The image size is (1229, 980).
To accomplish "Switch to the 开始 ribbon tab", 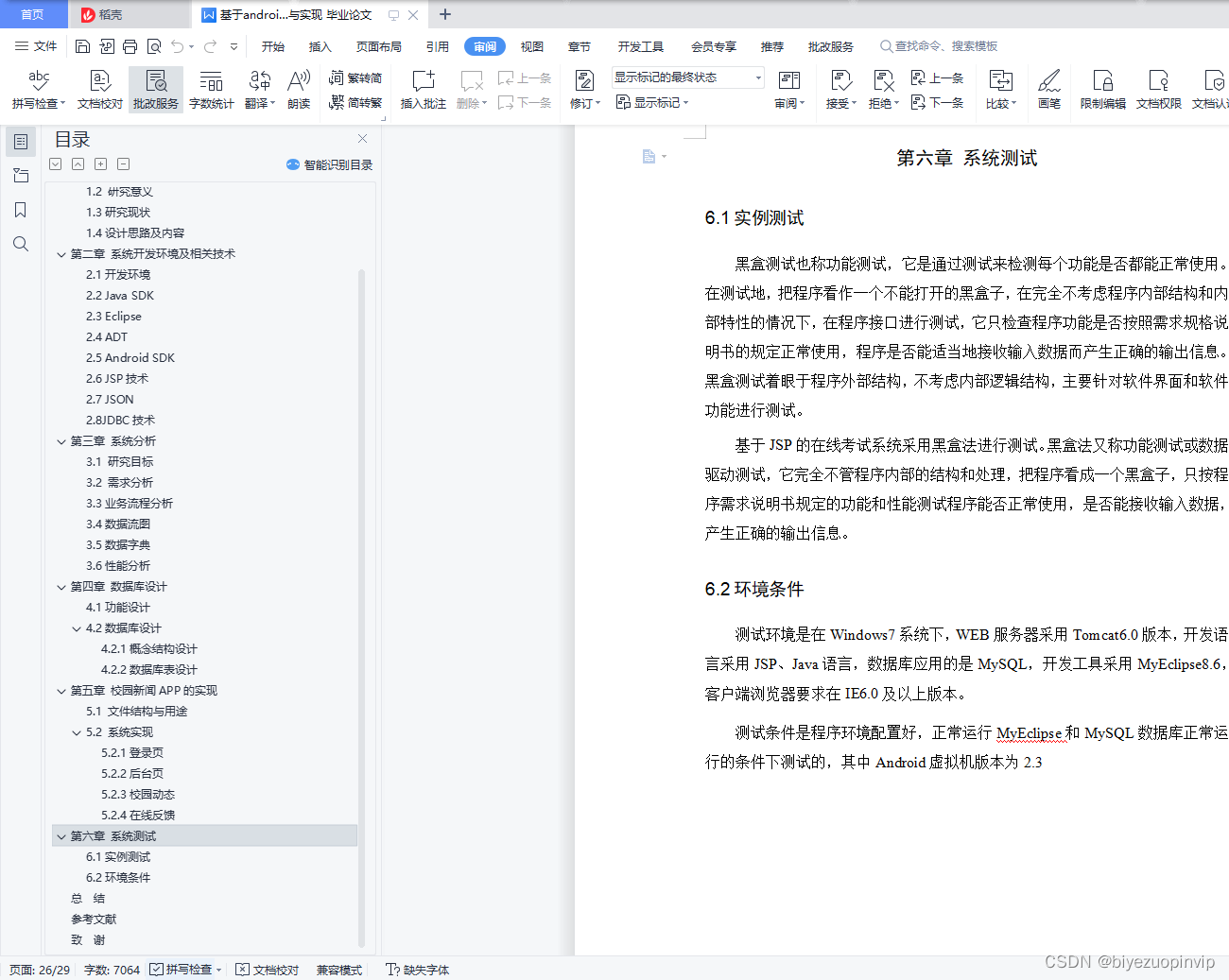I will point(273,46).
